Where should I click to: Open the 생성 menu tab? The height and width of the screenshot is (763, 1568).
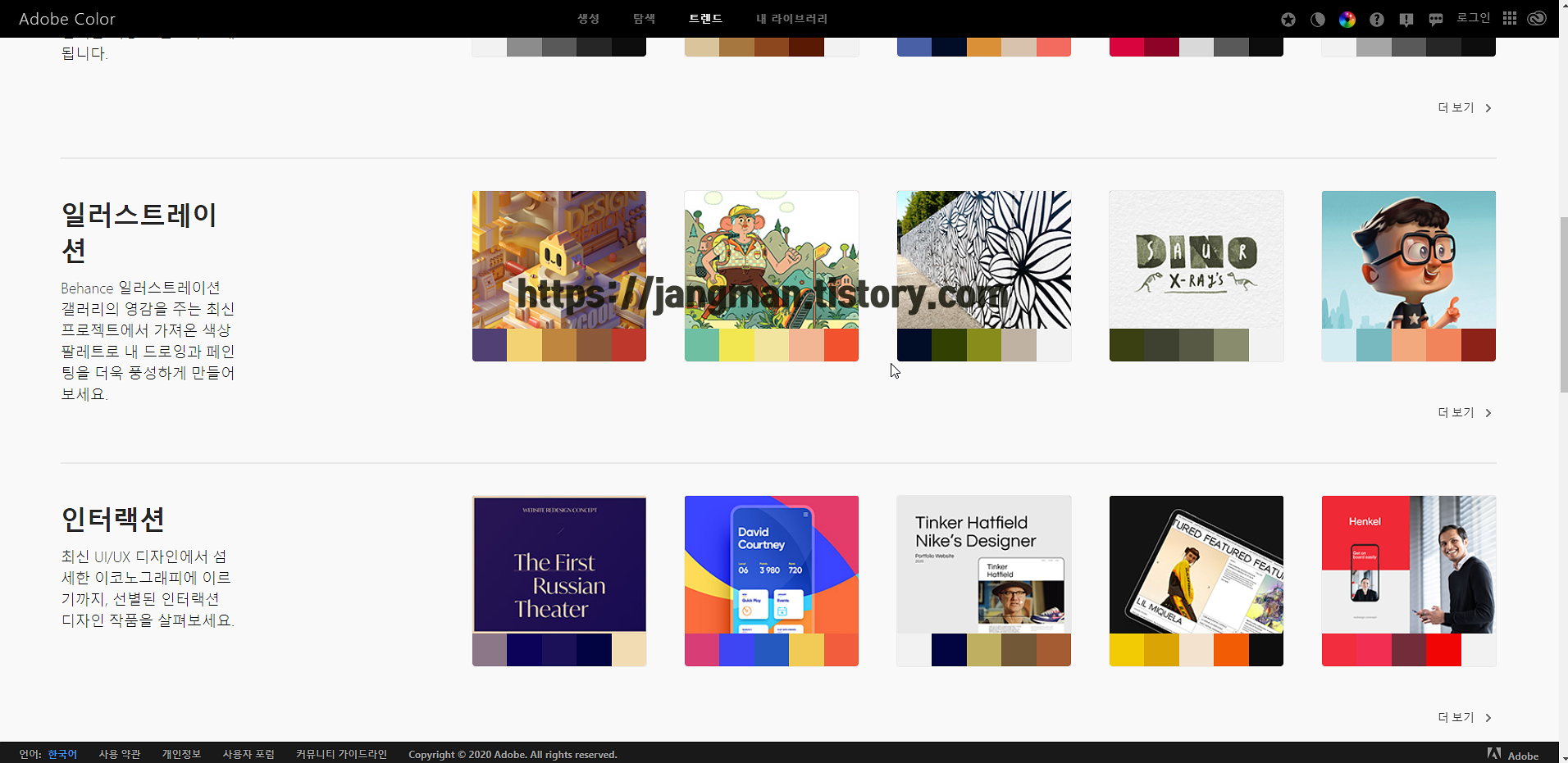click(588, 18)
